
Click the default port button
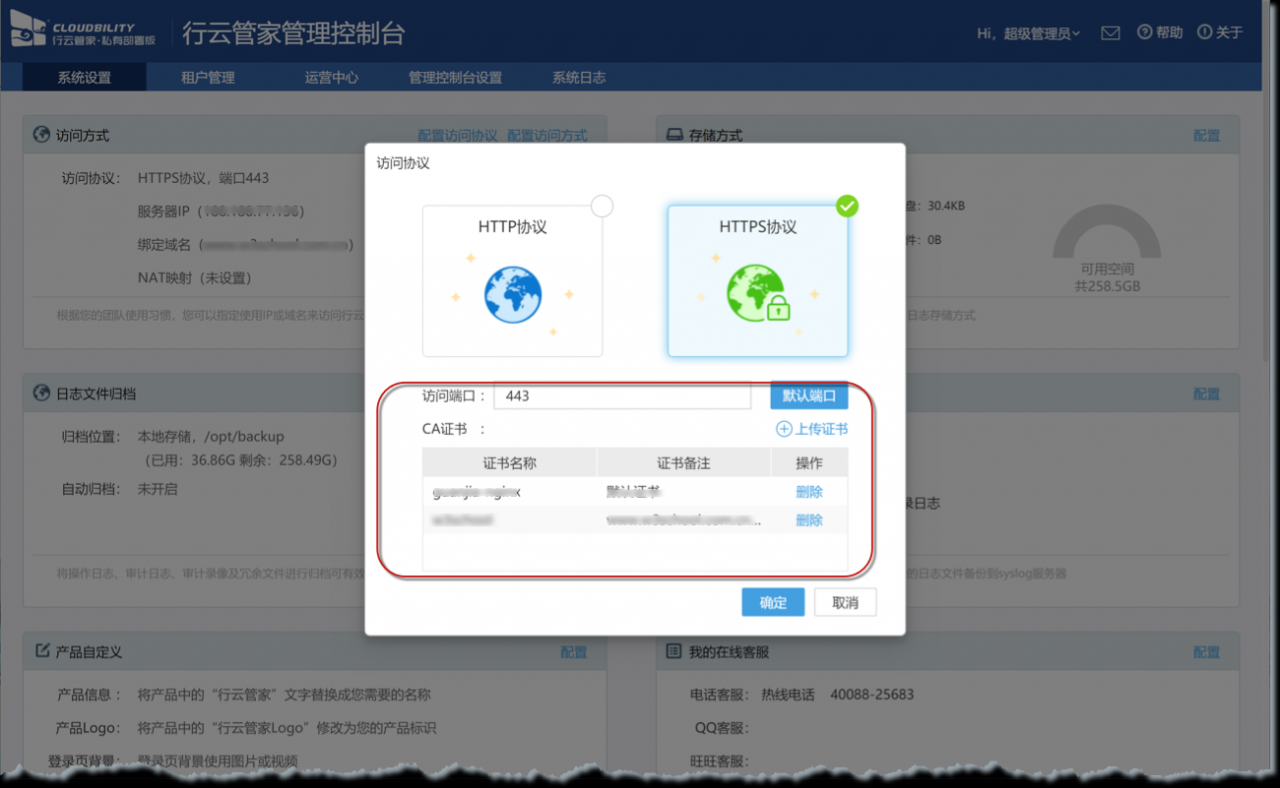tap(808, 395)
